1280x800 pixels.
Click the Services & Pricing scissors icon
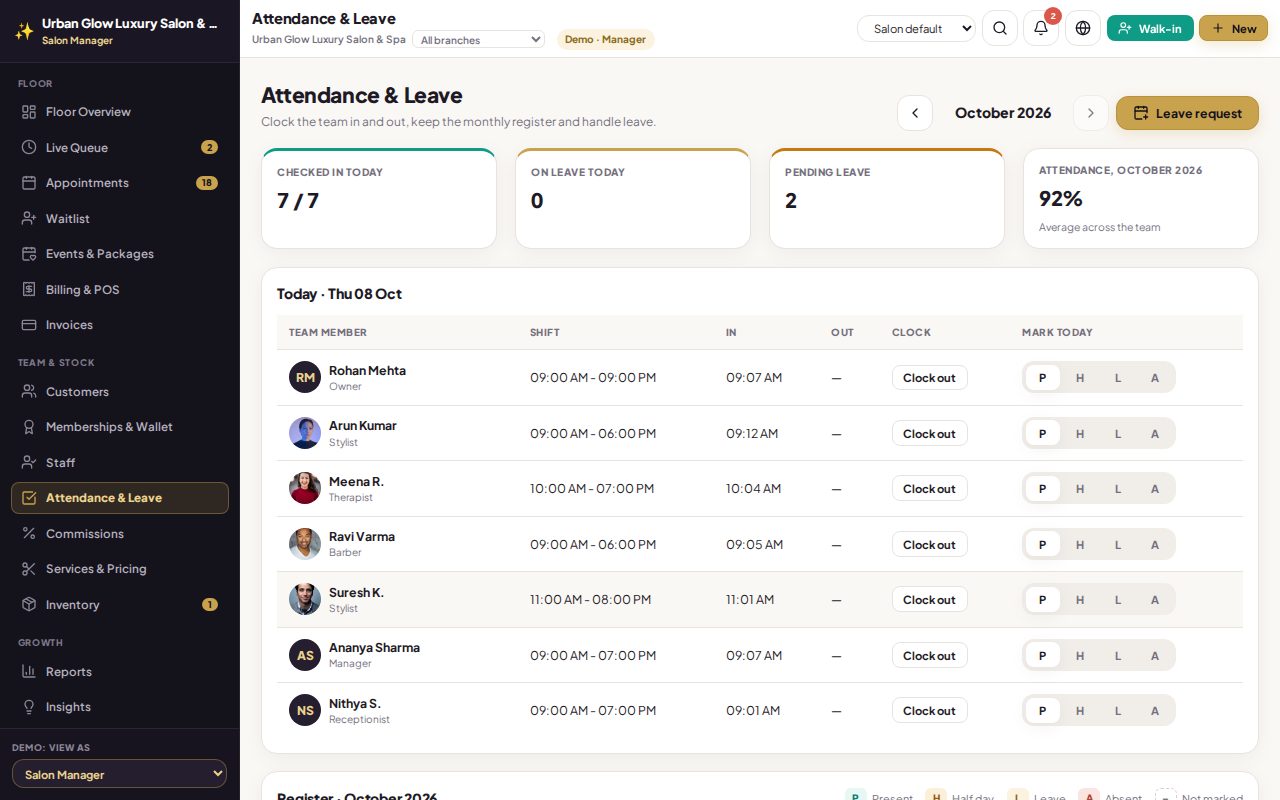click(29, 569)
